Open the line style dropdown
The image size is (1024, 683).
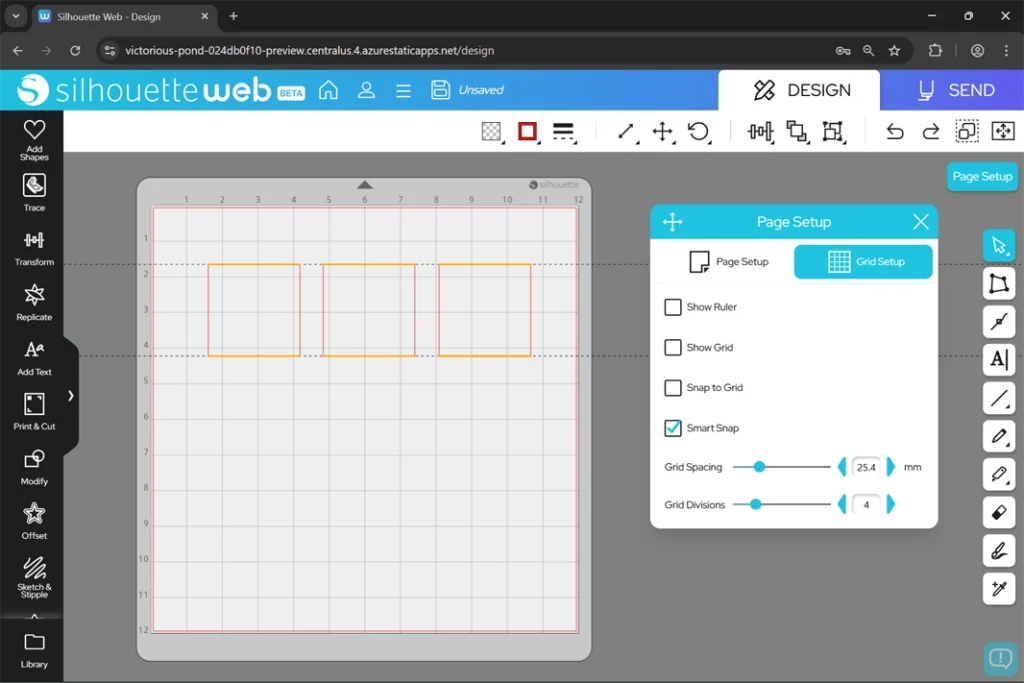click(x=564, y=132)
